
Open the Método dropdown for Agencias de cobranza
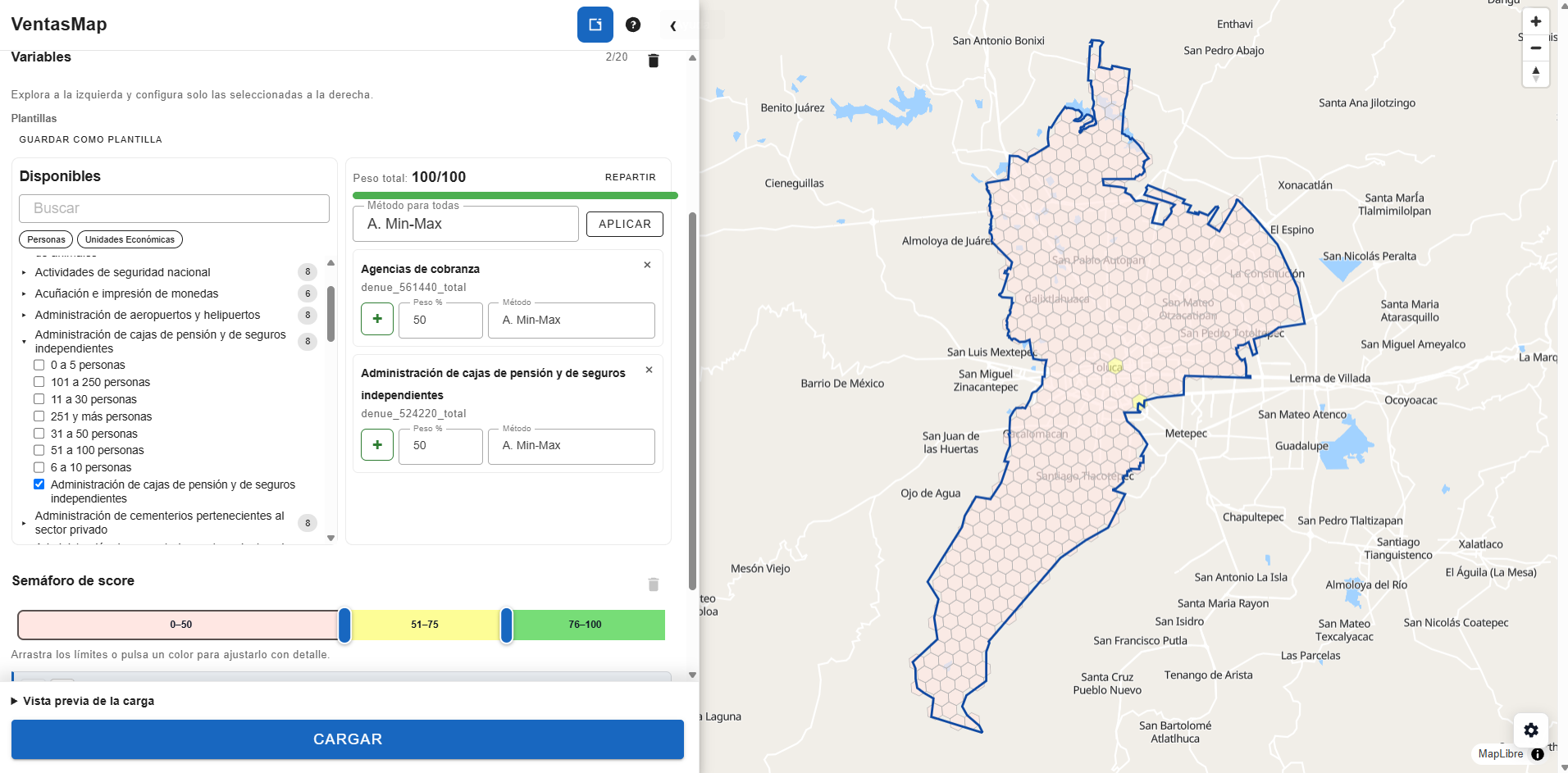(x=572, y=320)
